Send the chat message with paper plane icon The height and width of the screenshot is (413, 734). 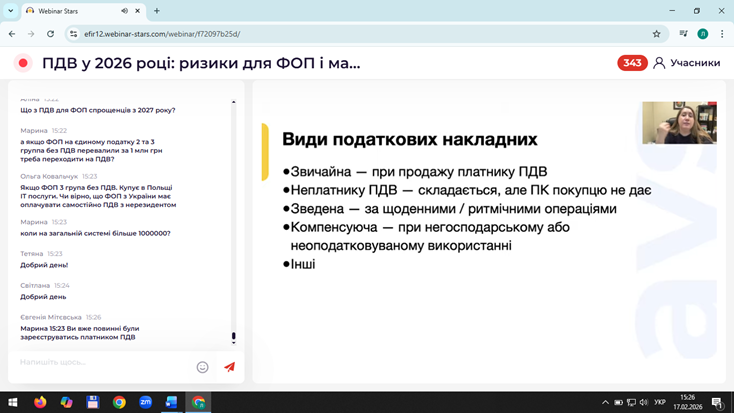[x=229, y=367]
